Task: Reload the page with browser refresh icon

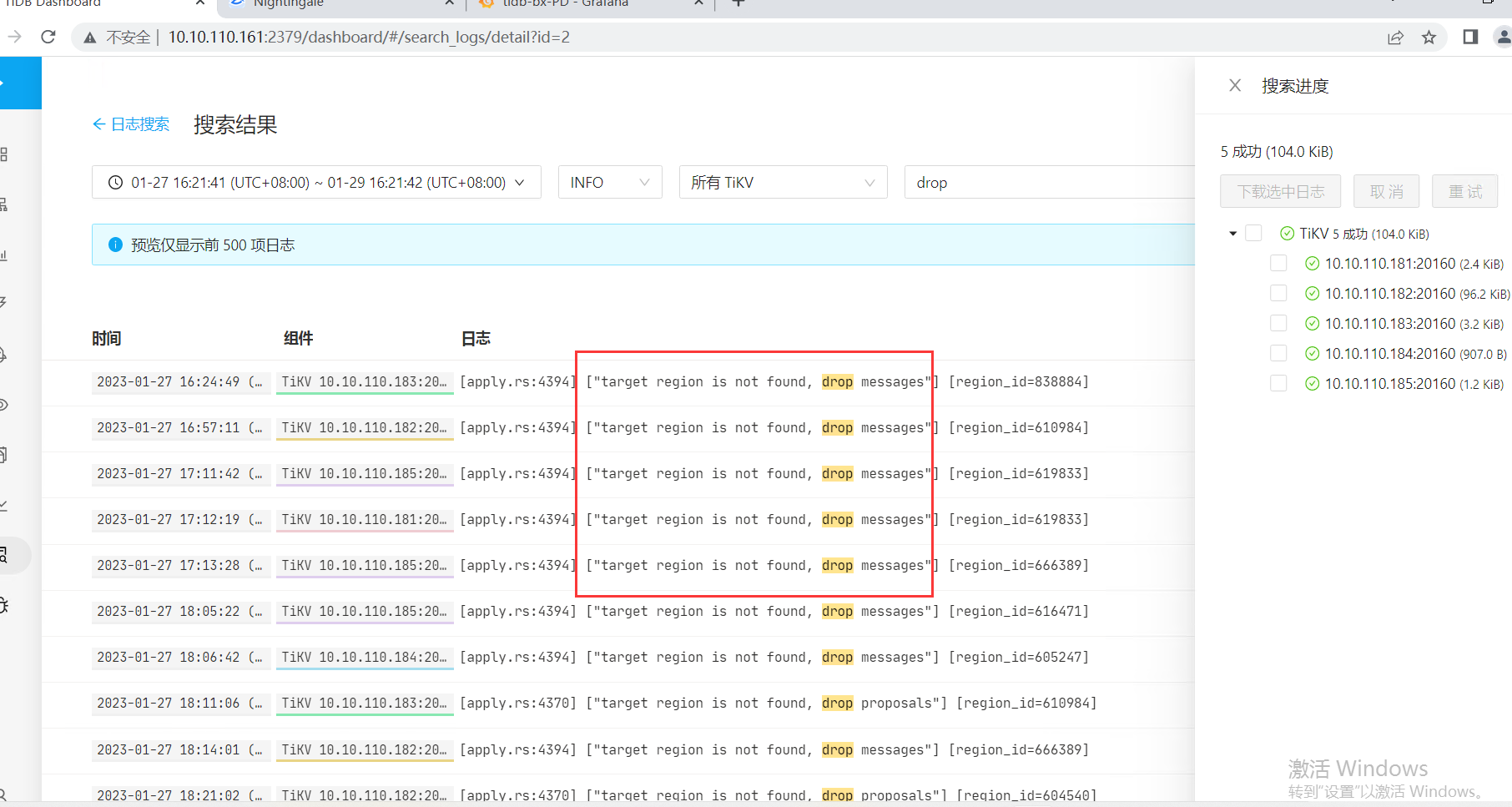Action: point(48,37)
